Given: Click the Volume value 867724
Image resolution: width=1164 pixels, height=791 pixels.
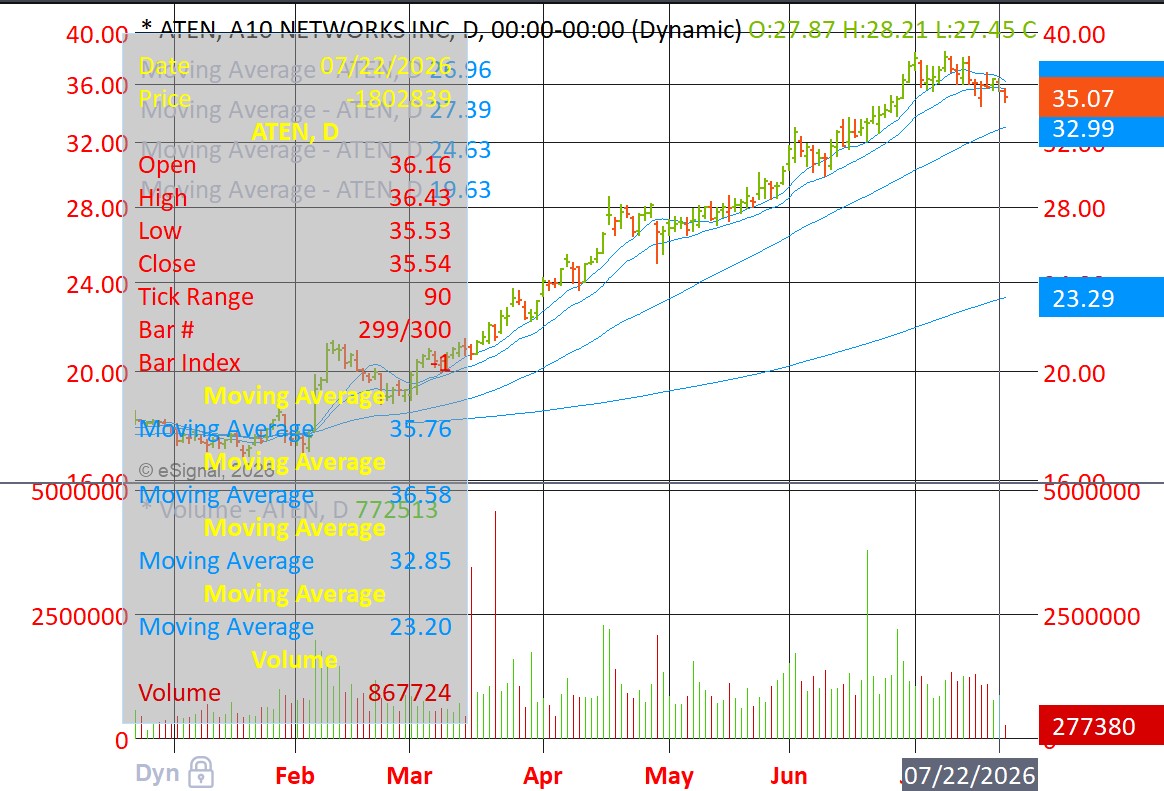Looking at the screenshot, I should pos(410,692).
